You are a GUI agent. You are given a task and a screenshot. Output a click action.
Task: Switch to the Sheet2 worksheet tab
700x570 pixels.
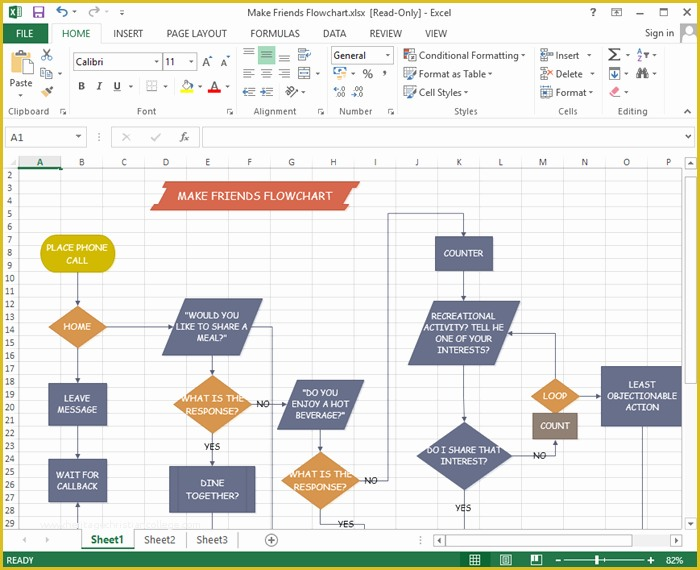pyautogui.click(x=159, y=540)
